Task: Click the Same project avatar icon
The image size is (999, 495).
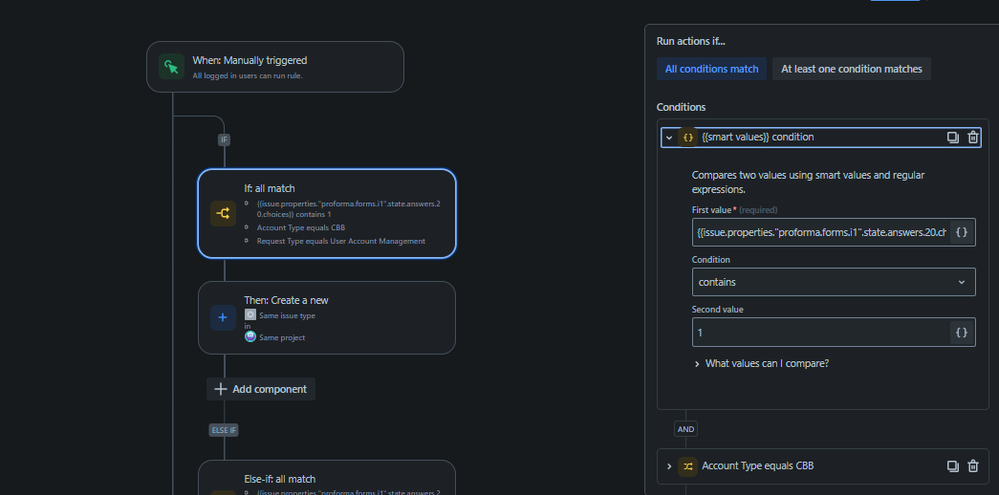Action: click(x=250, y=337)
